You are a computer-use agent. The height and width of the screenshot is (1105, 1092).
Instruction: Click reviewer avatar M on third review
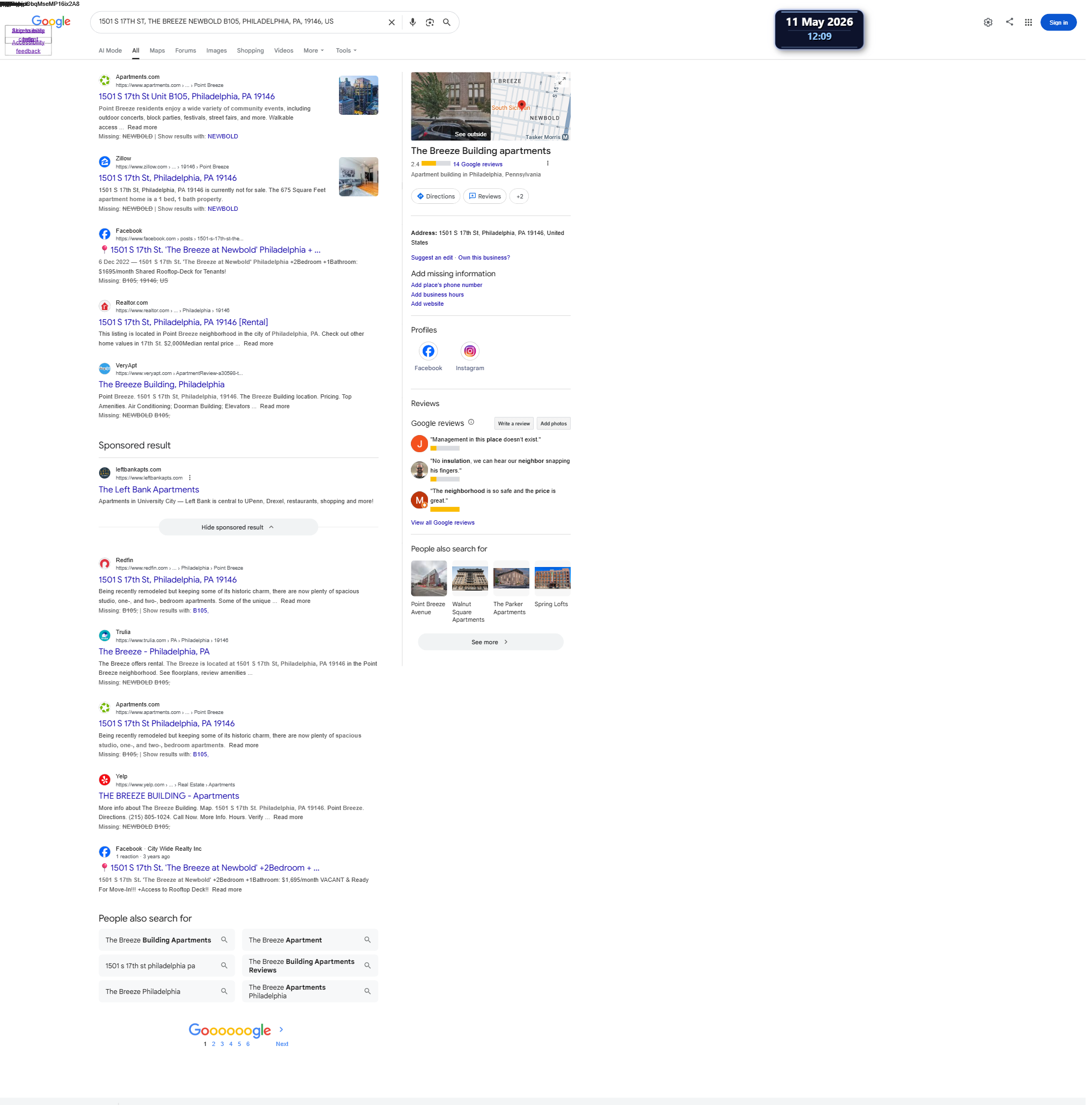click(419, 500)
